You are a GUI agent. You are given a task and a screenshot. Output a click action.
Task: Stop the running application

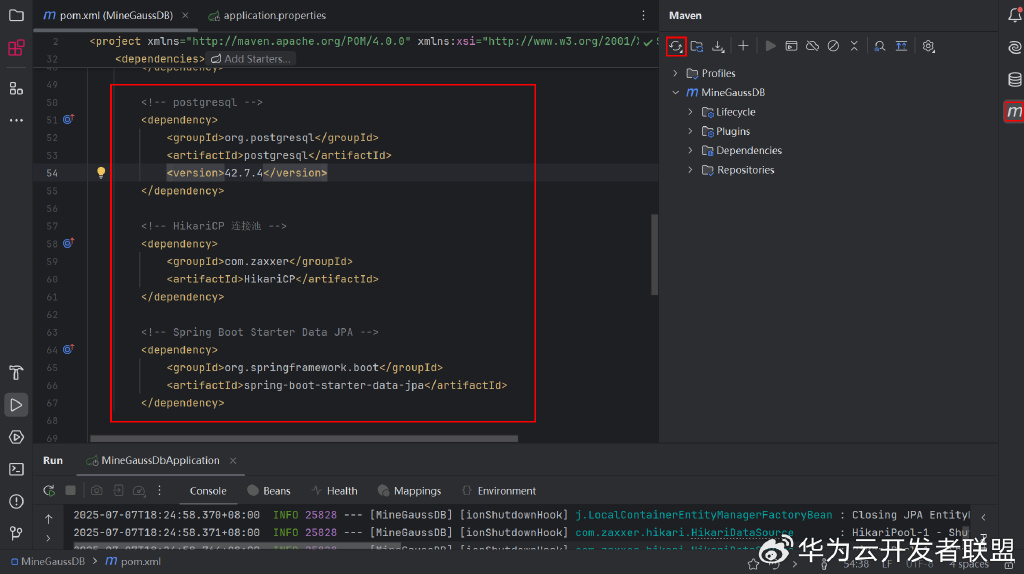[71, 490]
